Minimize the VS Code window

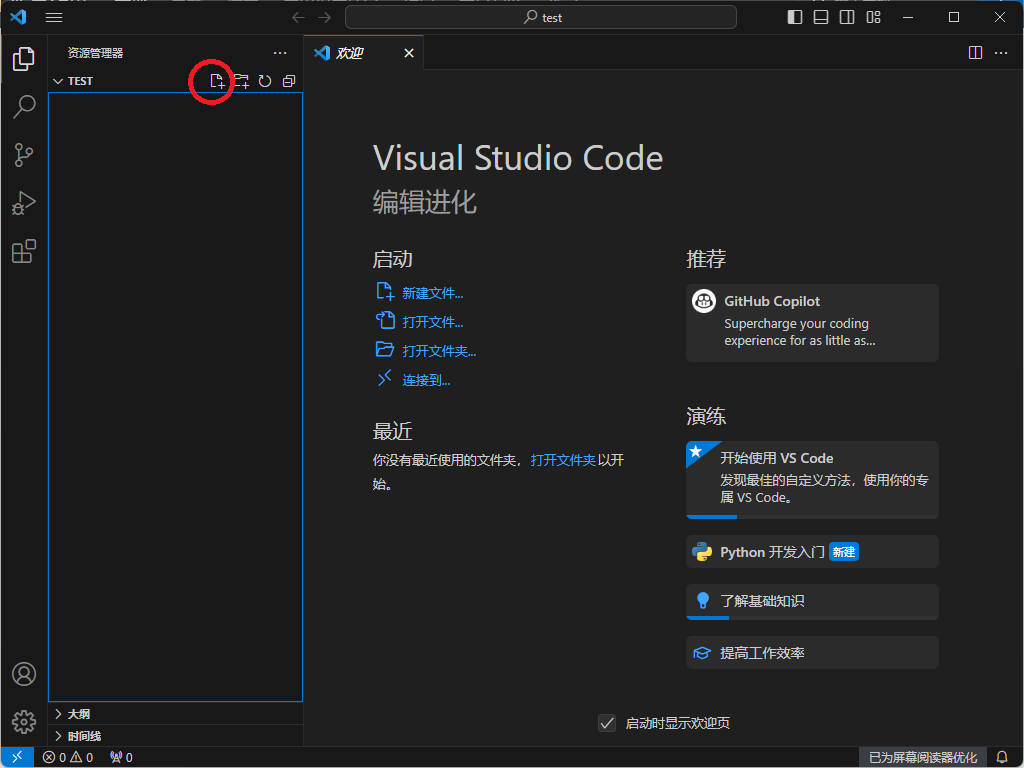coord(908,18)
